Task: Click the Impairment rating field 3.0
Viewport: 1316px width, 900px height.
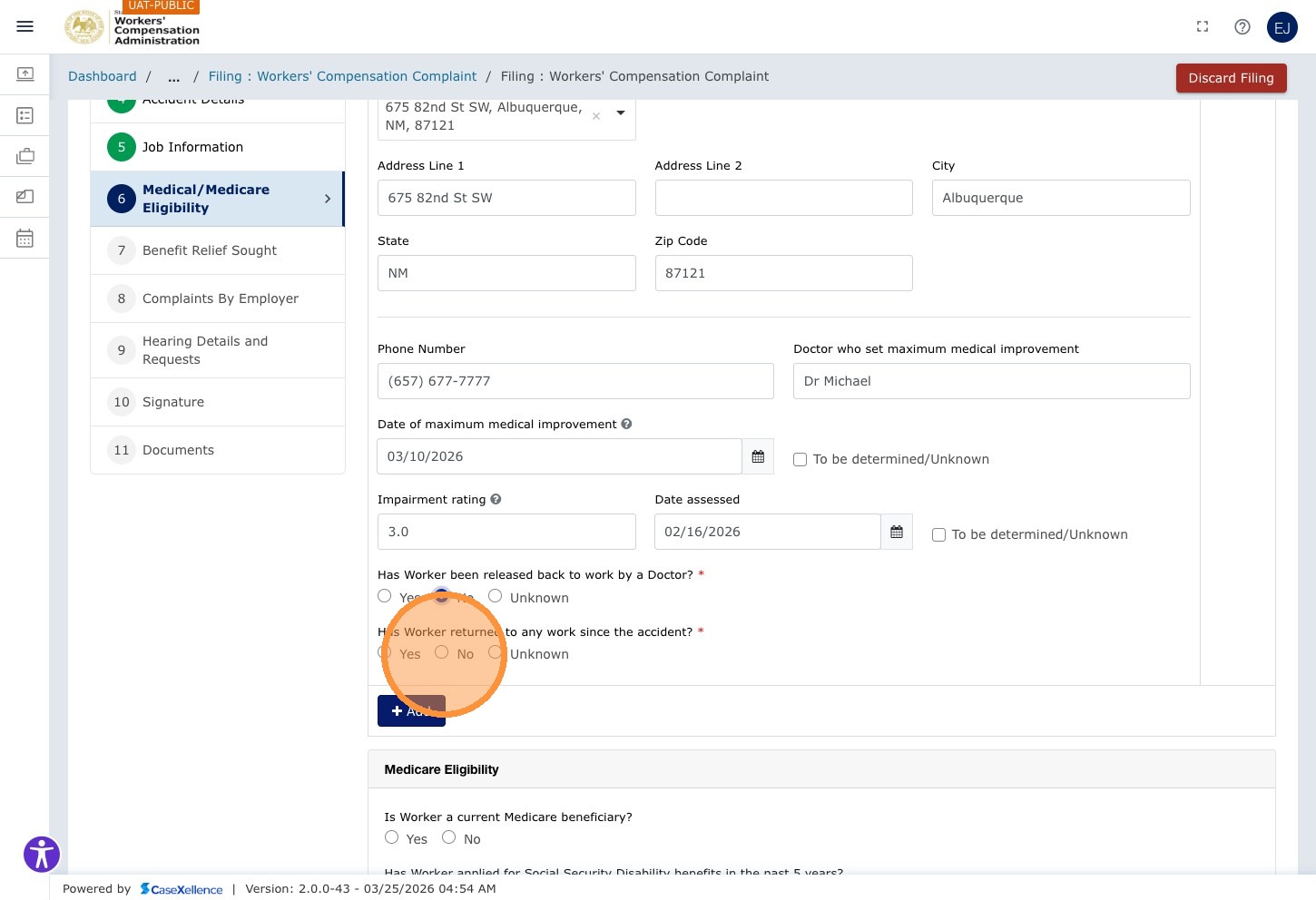Action: coord(506,532)
